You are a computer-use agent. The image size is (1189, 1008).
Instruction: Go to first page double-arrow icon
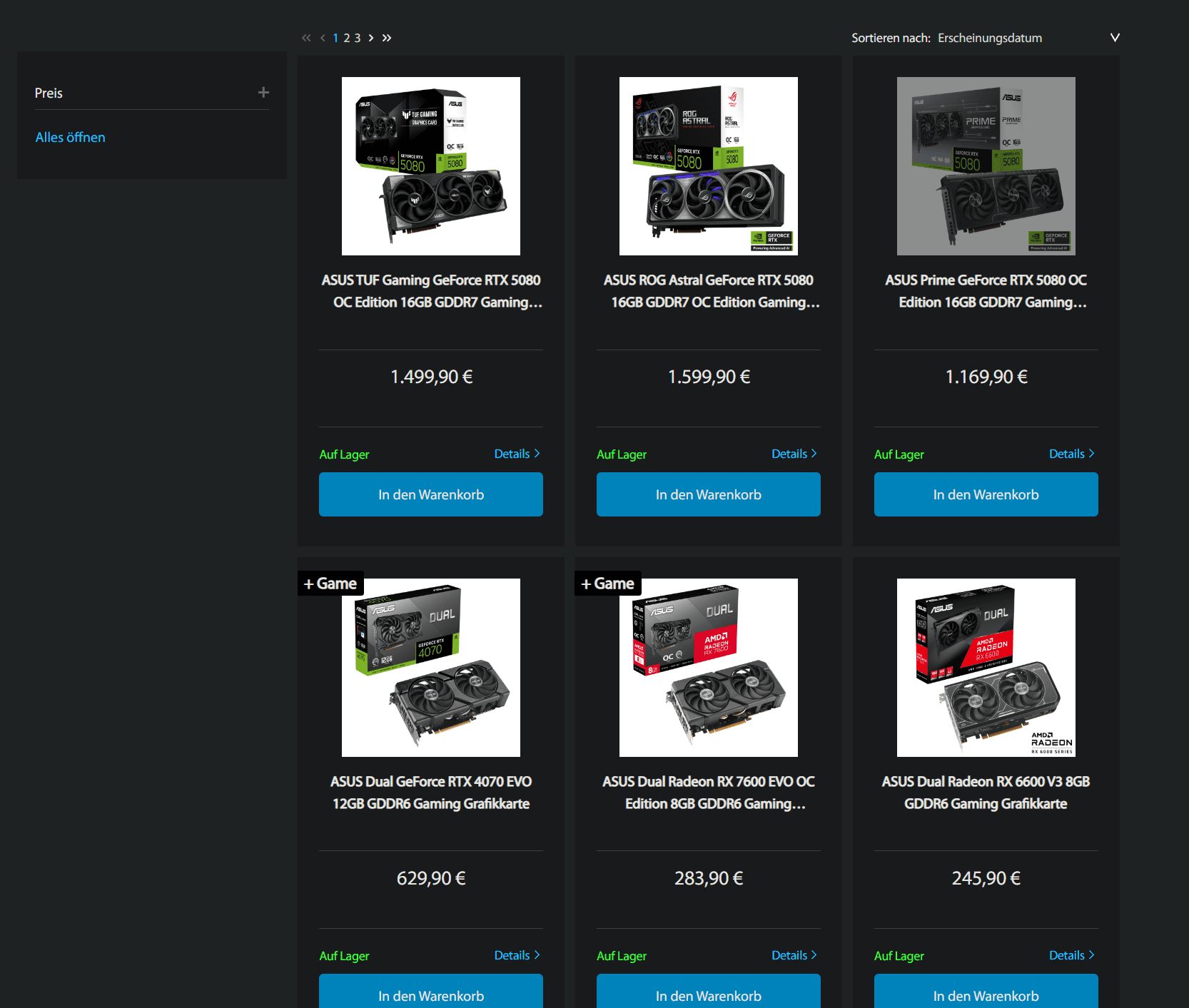click(306, 38)
